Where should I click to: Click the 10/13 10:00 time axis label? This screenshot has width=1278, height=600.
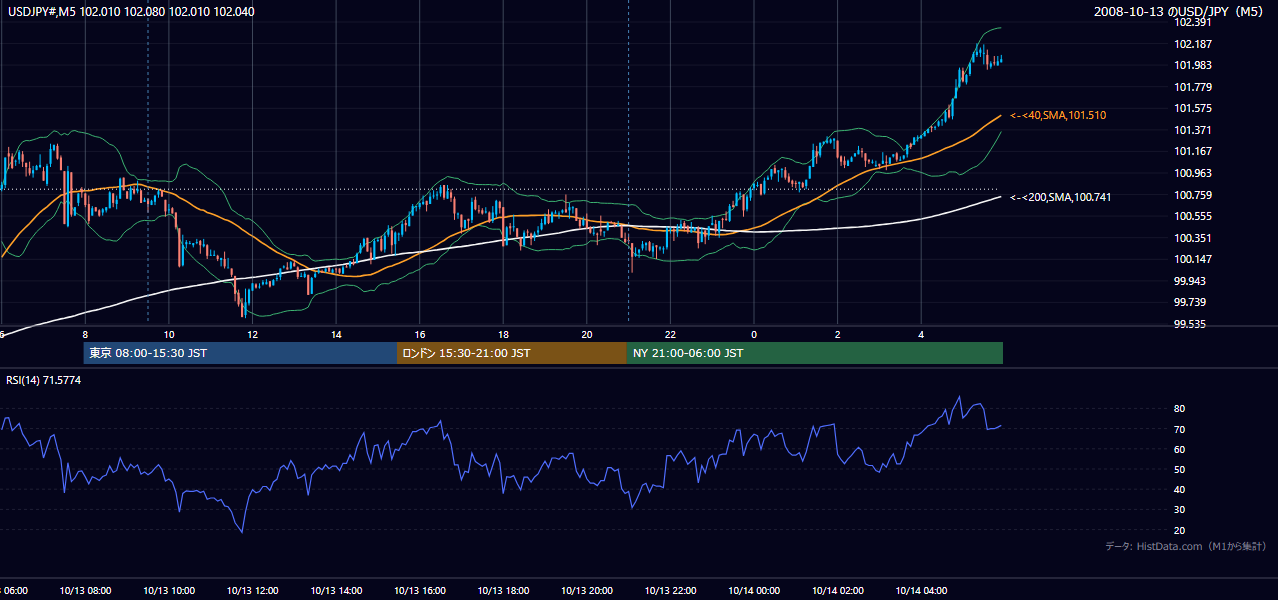(x=169, y=591)
